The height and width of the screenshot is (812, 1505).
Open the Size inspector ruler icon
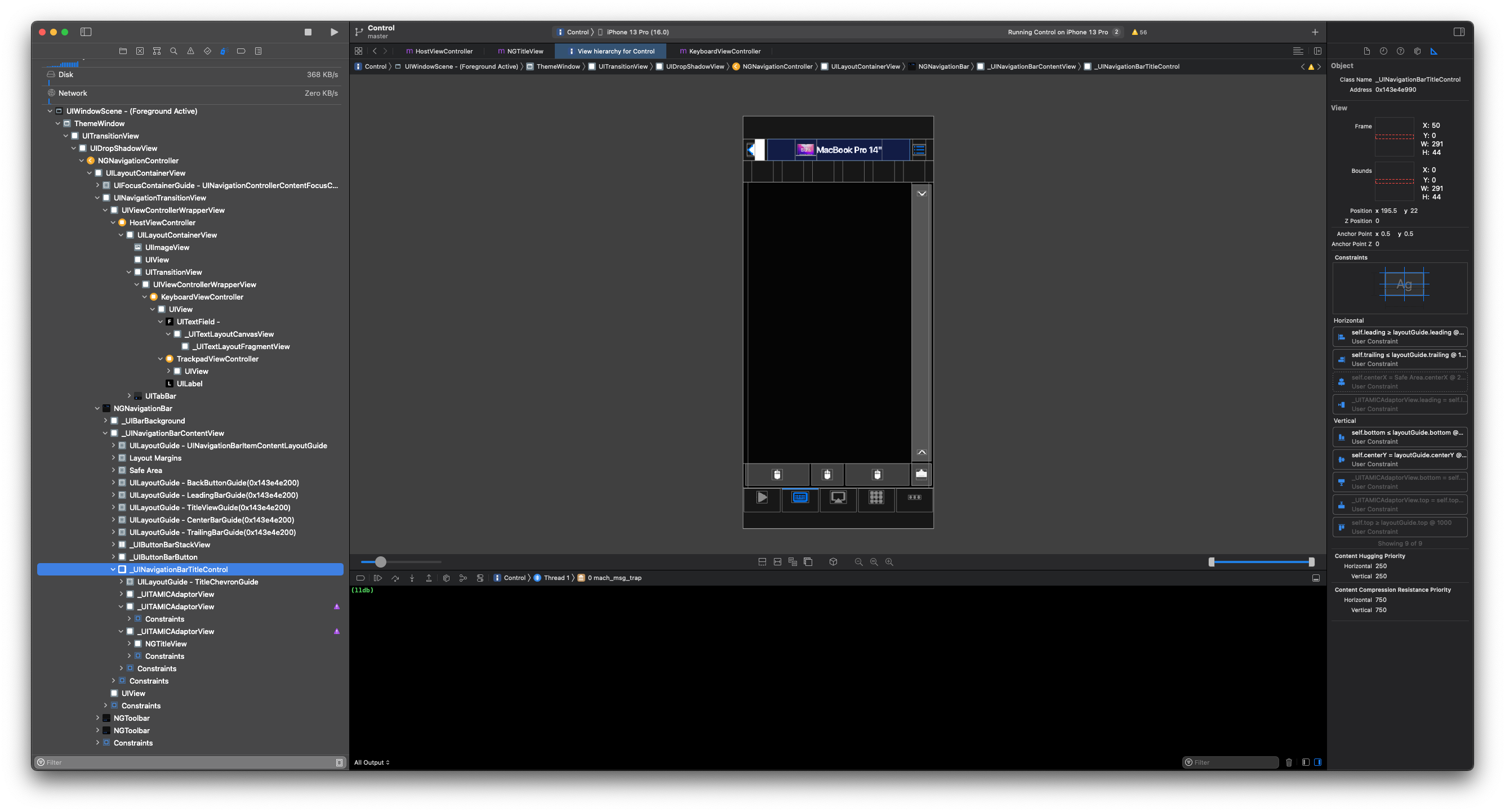(x=1433, y=51)
